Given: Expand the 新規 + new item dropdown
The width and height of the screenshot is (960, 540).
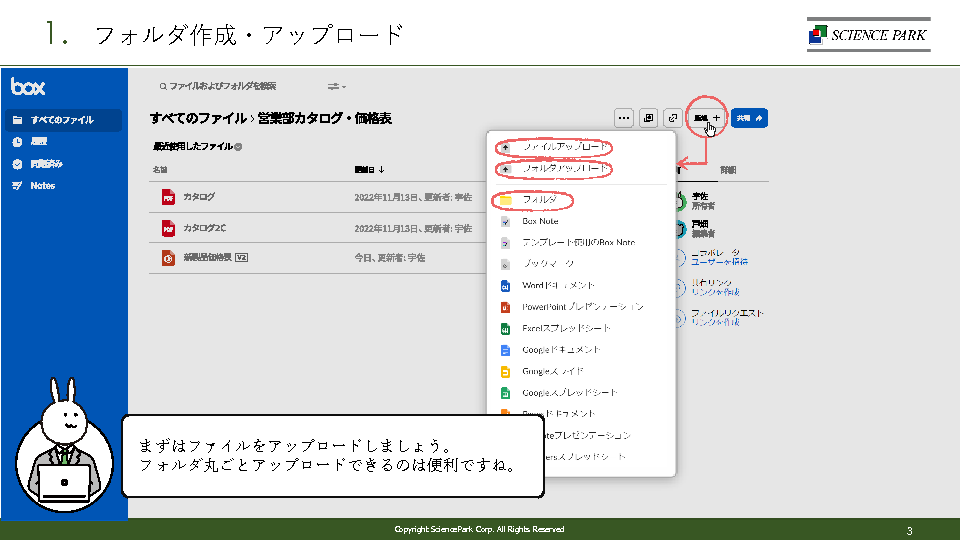Looking at the screenshot, I should tap(708, 118).
